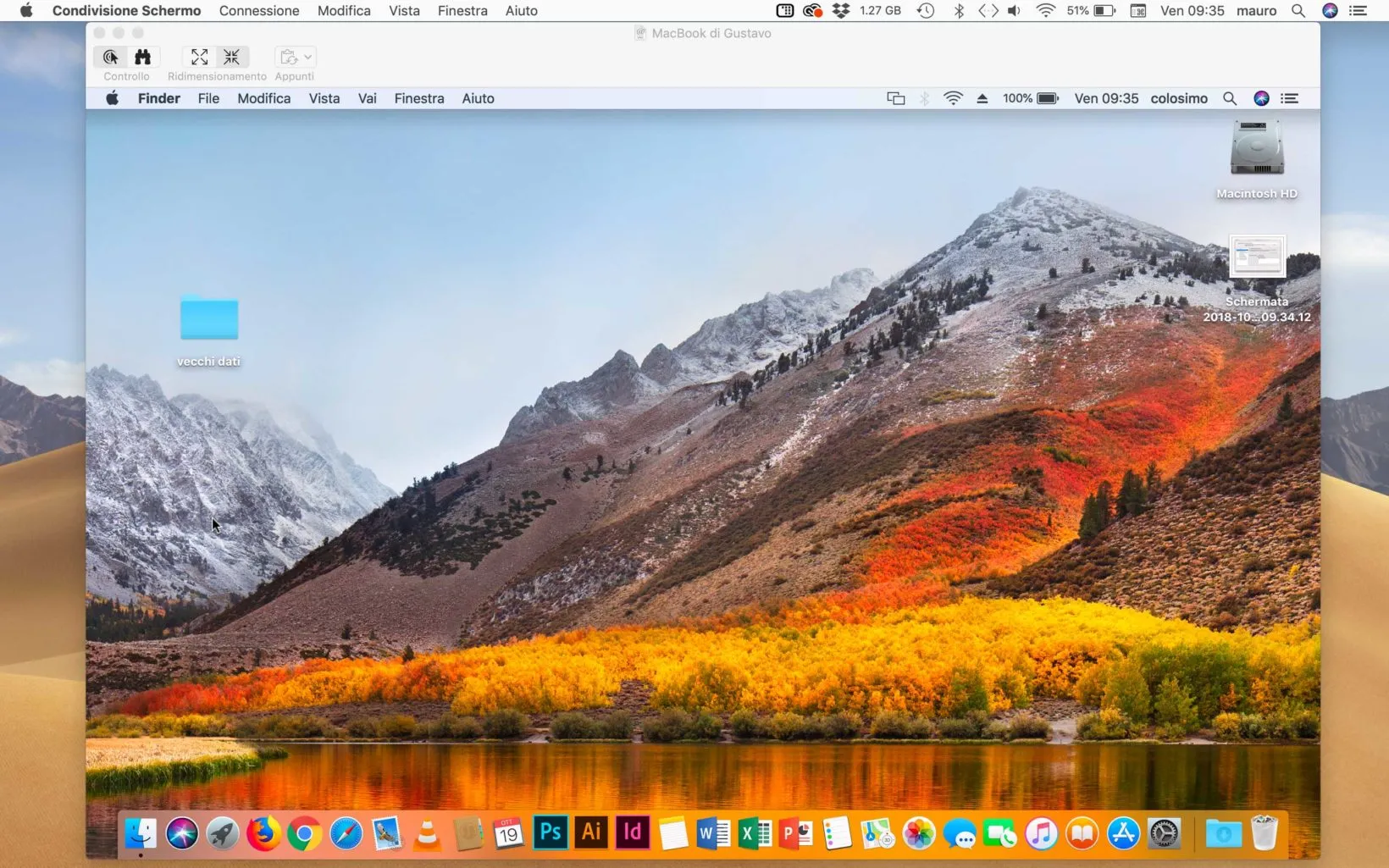Open the Connessione menu
The width and height of the screenshot is (1389, 868).
[x=258, y=11]
